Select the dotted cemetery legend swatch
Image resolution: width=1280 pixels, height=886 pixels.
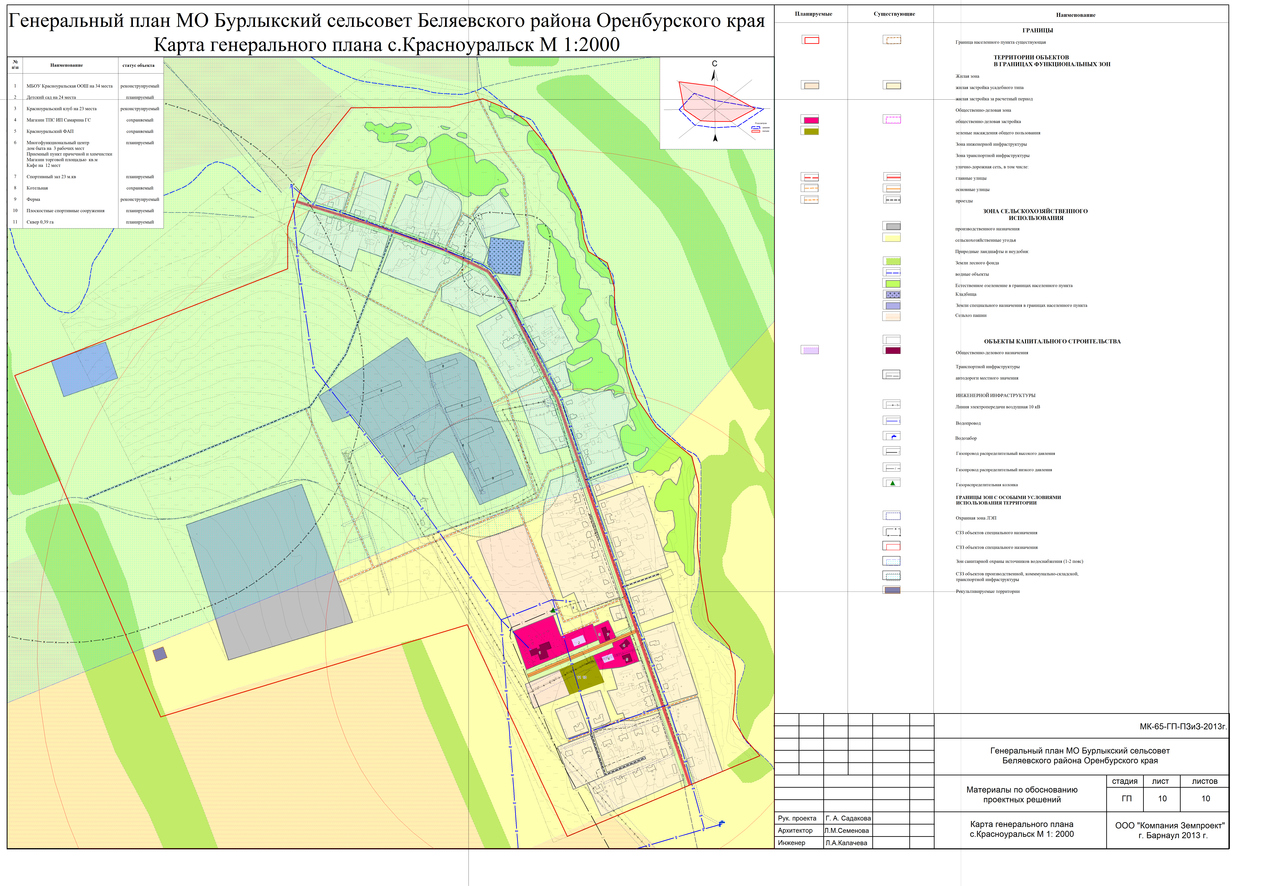tap(893, 295)
